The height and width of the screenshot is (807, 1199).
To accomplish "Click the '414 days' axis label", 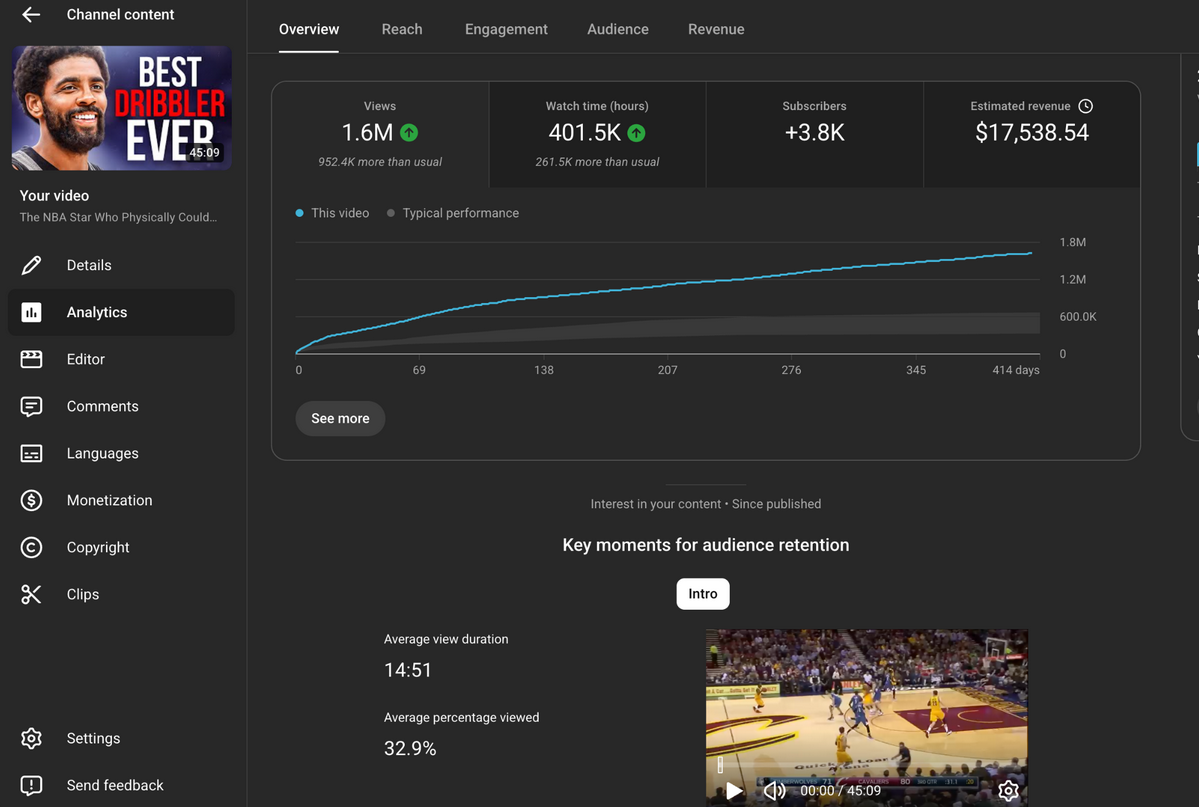I will point(1015,370).
